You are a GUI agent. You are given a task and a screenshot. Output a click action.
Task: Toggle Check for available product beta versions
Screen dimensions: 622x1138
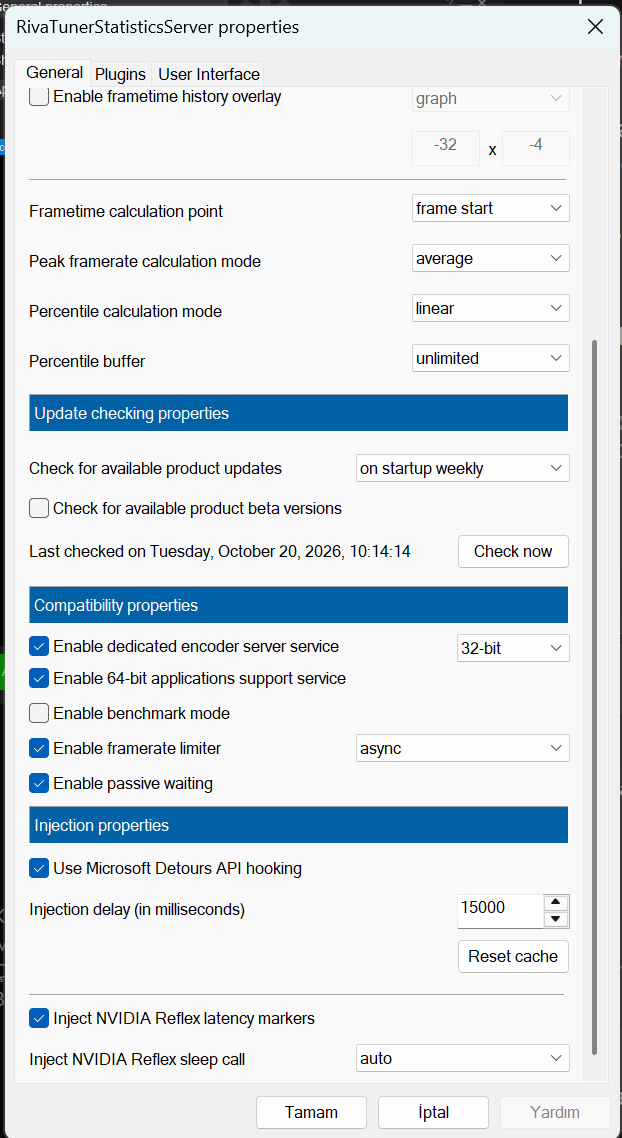(39, 508)
